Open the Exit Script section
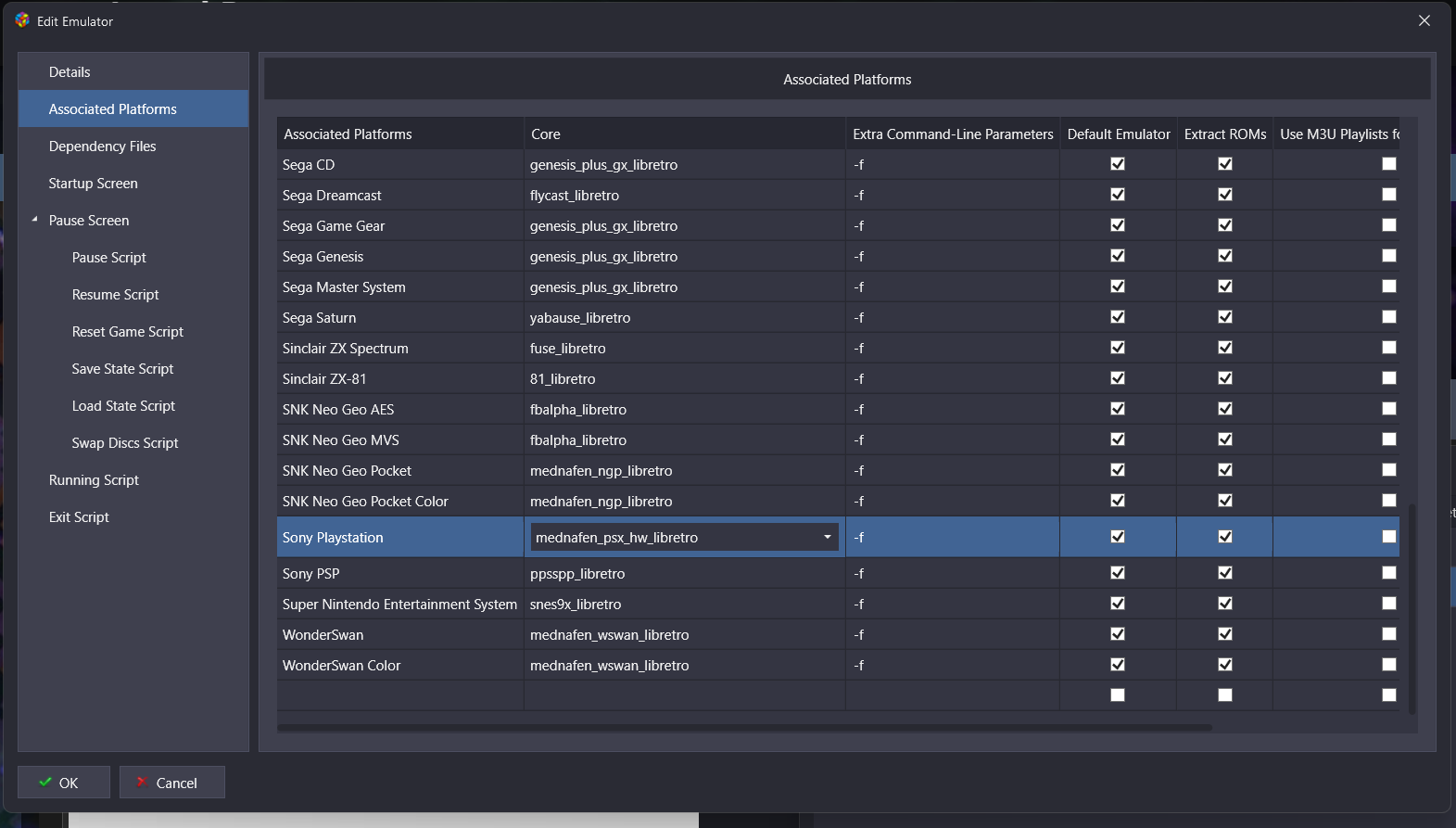 [x=133, y=516]
